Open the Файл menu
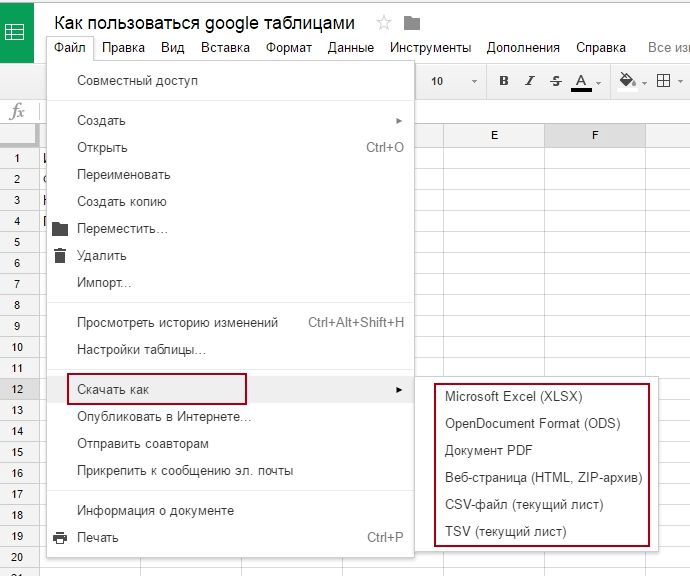 (70, 47)
